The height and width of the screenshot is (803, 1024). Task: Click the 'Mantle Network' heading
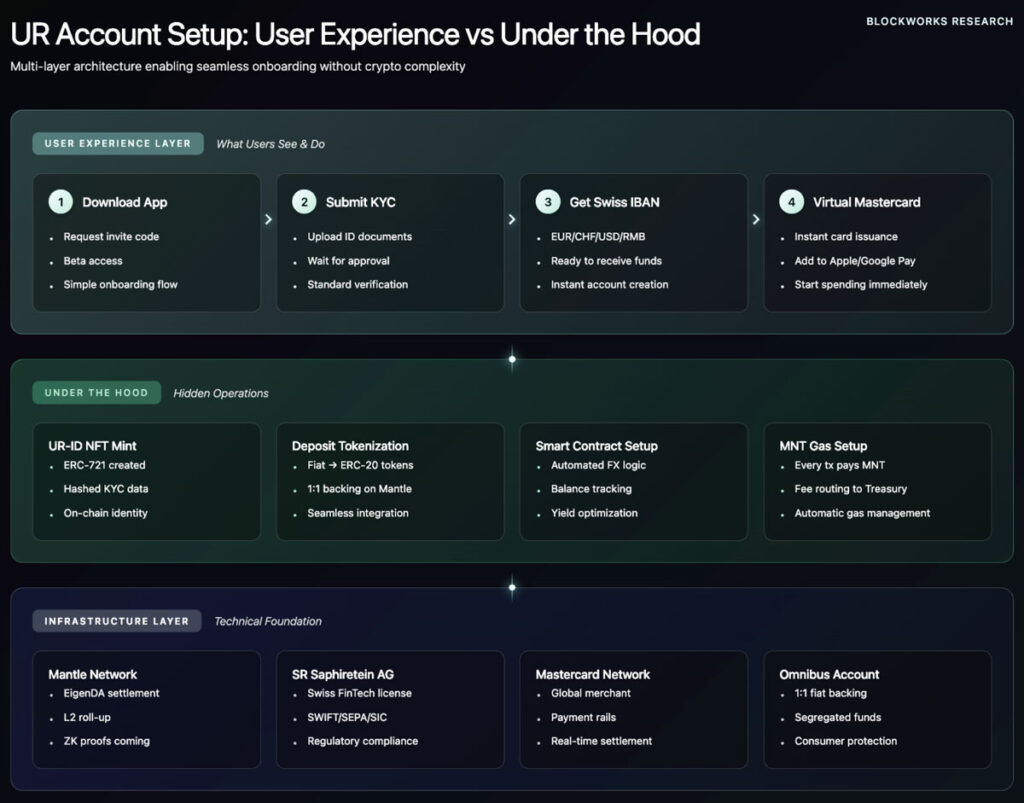(x=93, y=674)
